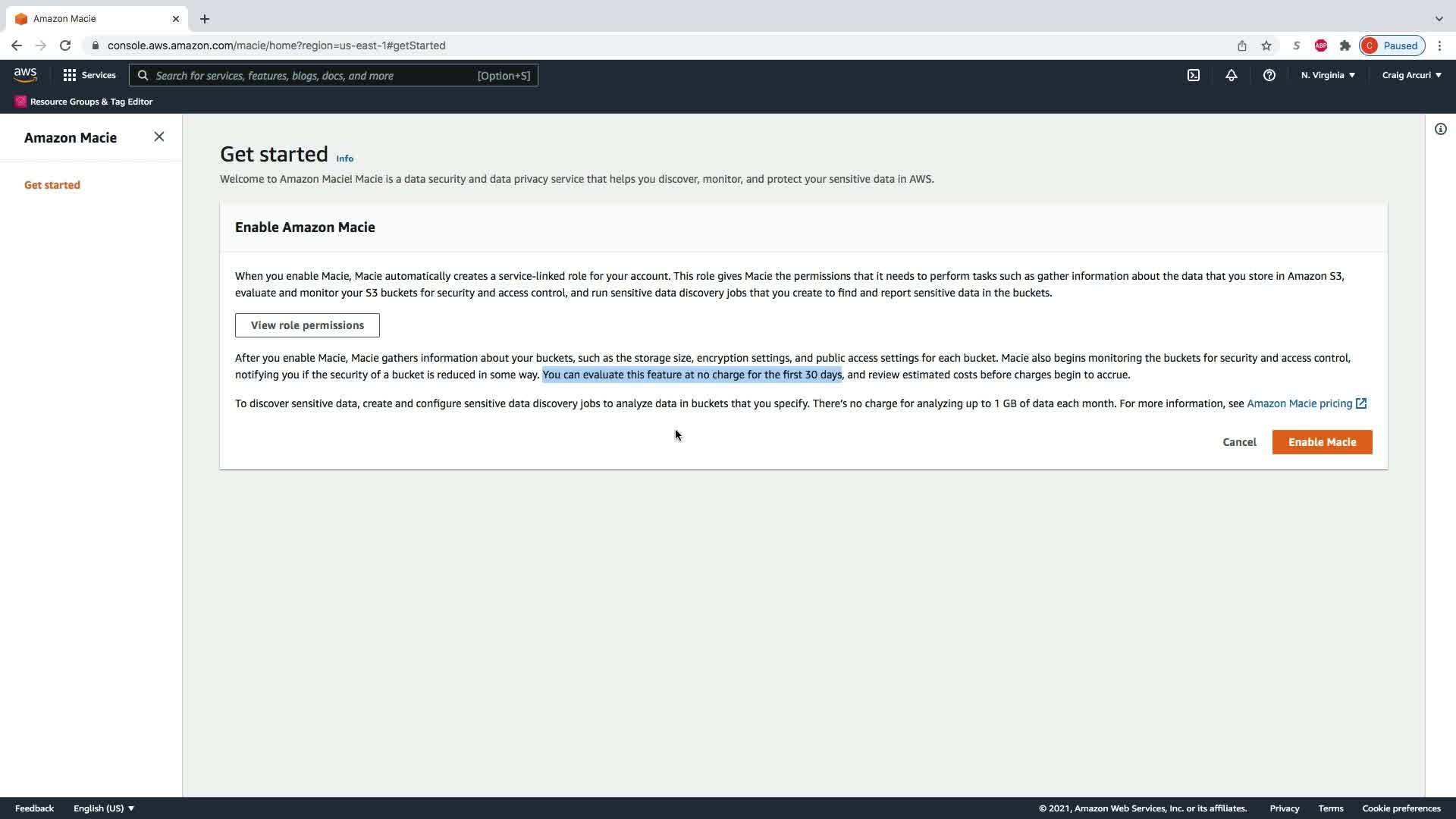Open the info panel icon at right
This screenshot has height=819, width=1456.
(1440, 129)
